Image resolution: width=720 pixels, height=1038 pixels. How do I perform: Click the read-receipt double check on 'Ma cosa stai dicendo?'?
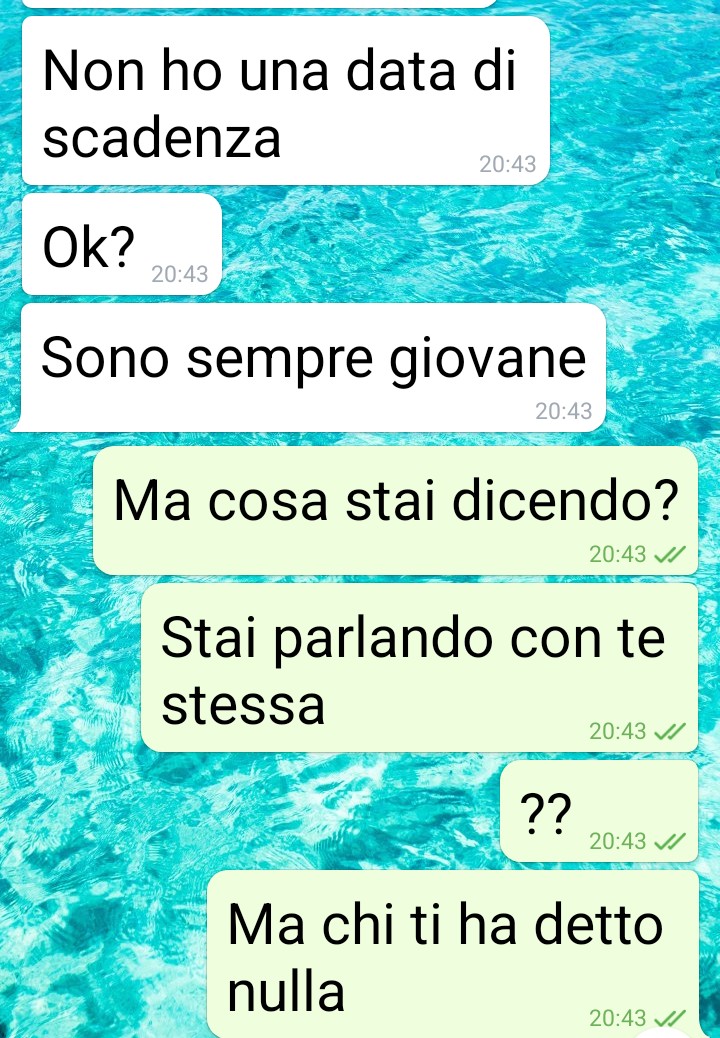668,555
